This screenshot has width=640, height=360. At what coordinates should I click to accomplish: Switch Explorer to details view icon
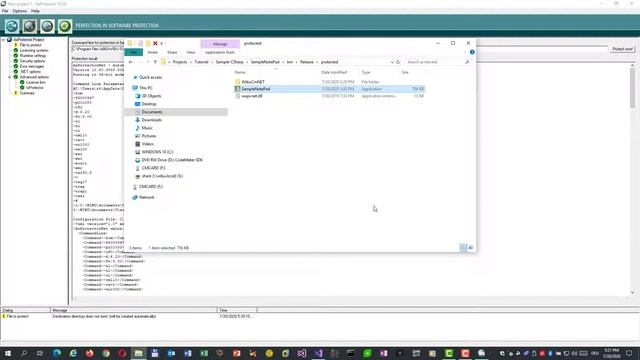(x=464, y=248)
